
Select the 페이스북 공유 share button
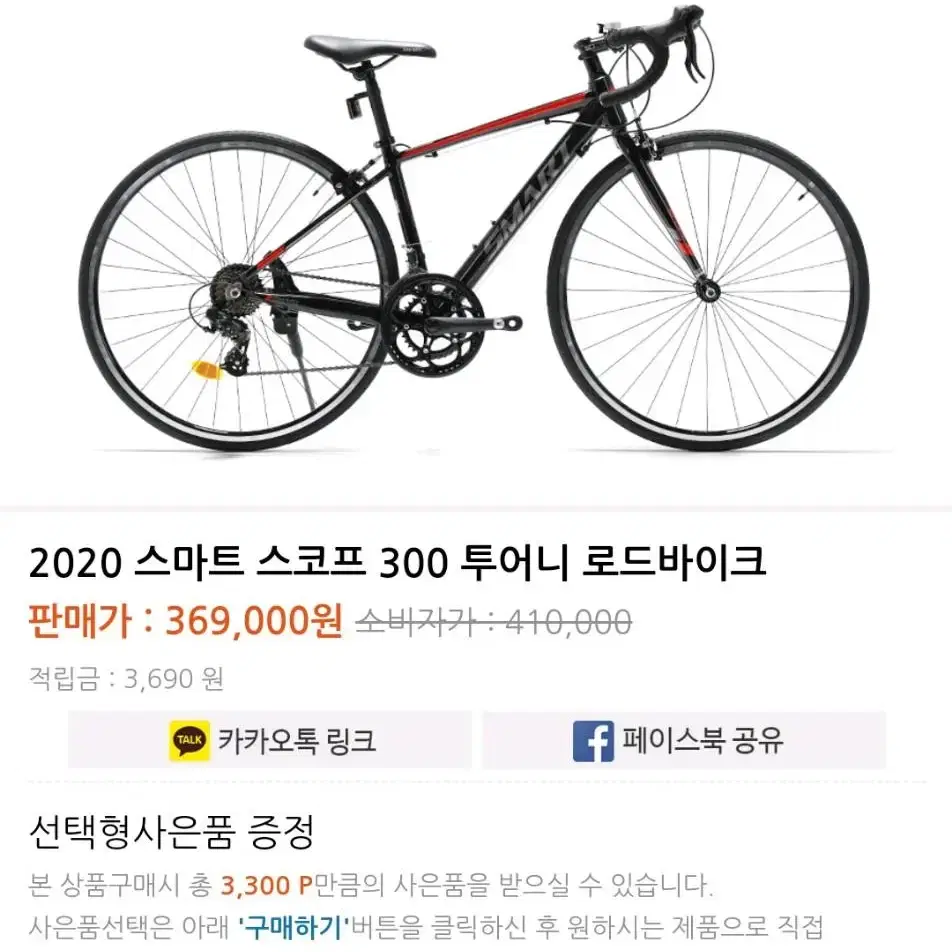point(684,740)
